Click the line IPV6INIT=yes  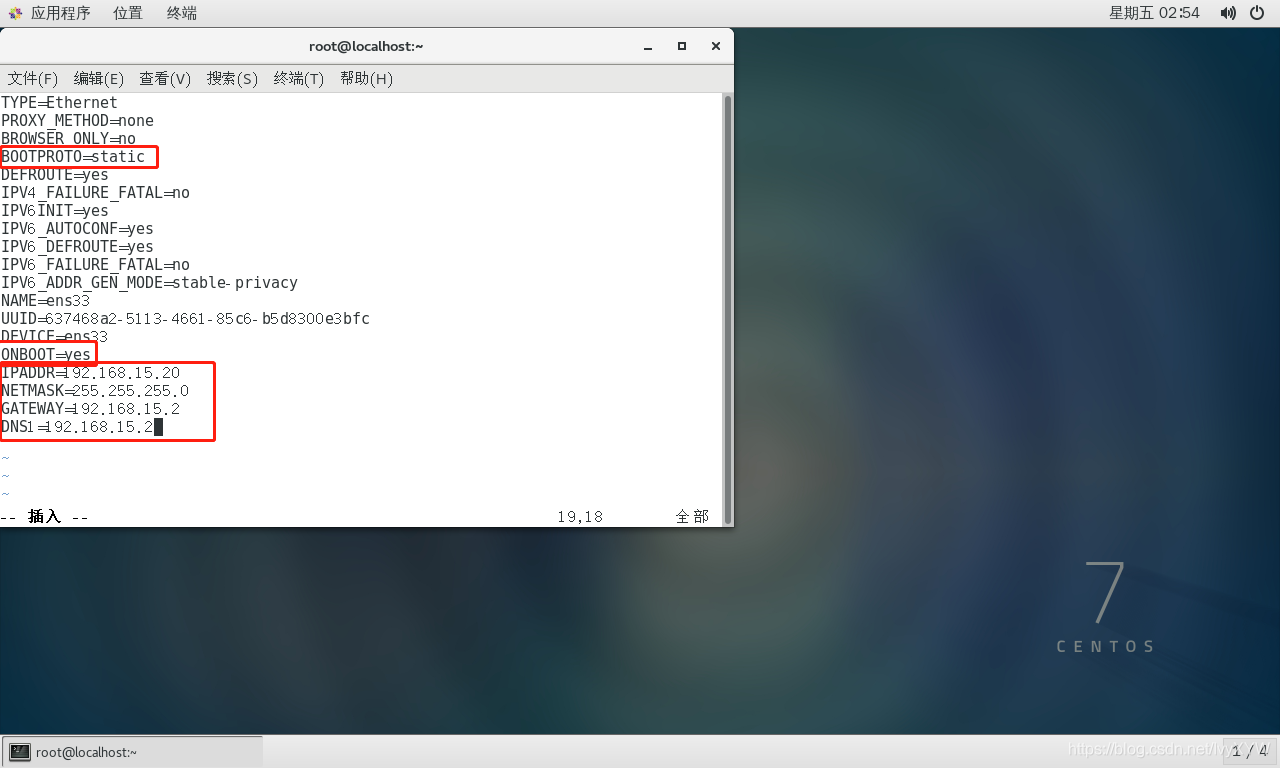55,211
